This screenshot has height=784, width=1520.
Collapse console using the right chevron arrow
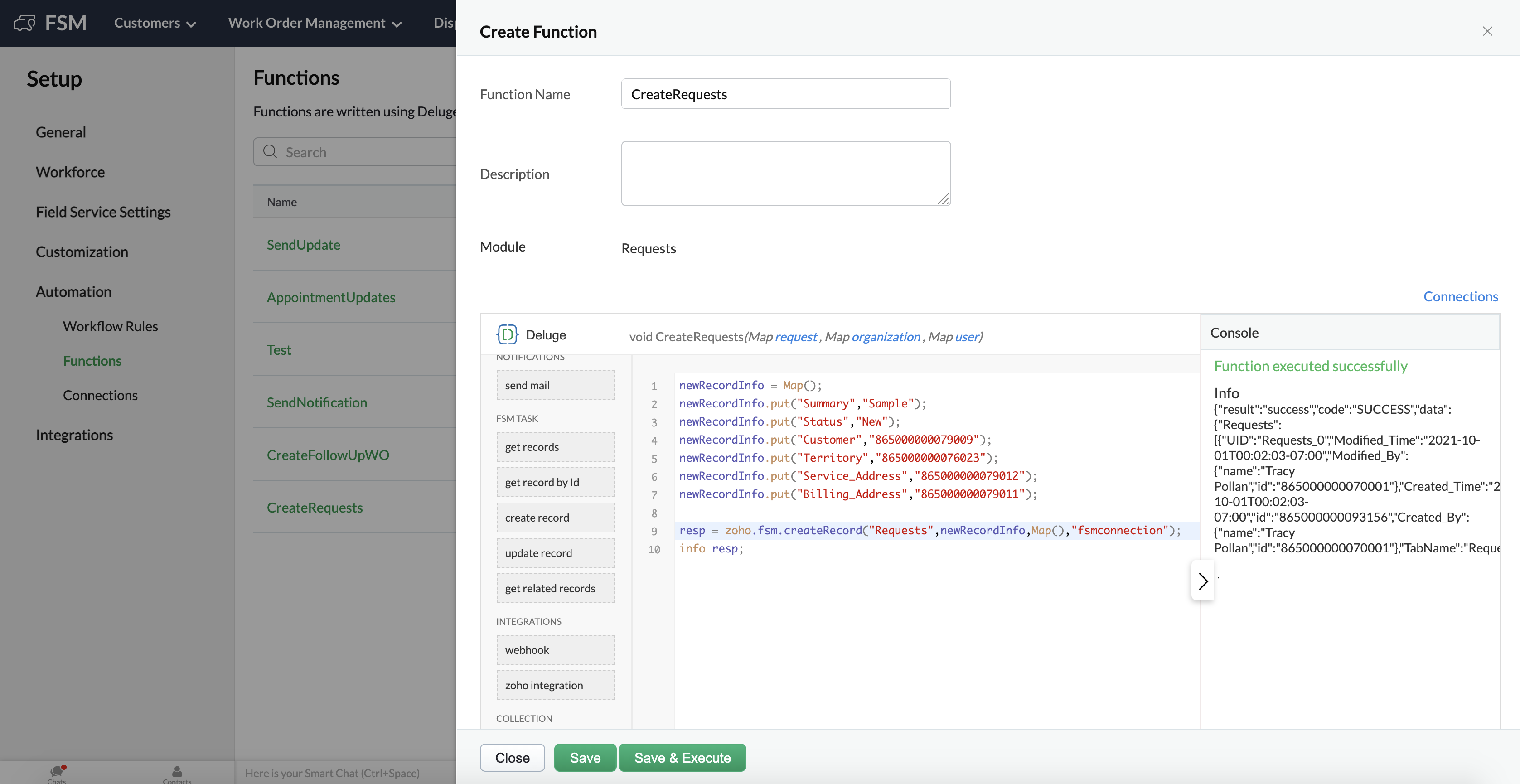click(1203, 581)
